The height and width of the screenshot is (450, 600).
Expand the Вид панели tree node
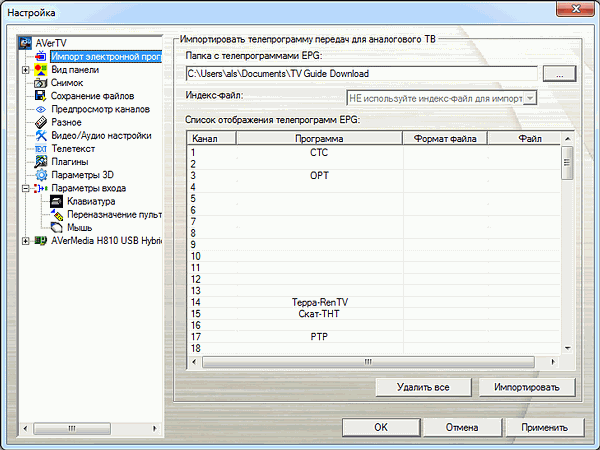click(x=26, y=70)
